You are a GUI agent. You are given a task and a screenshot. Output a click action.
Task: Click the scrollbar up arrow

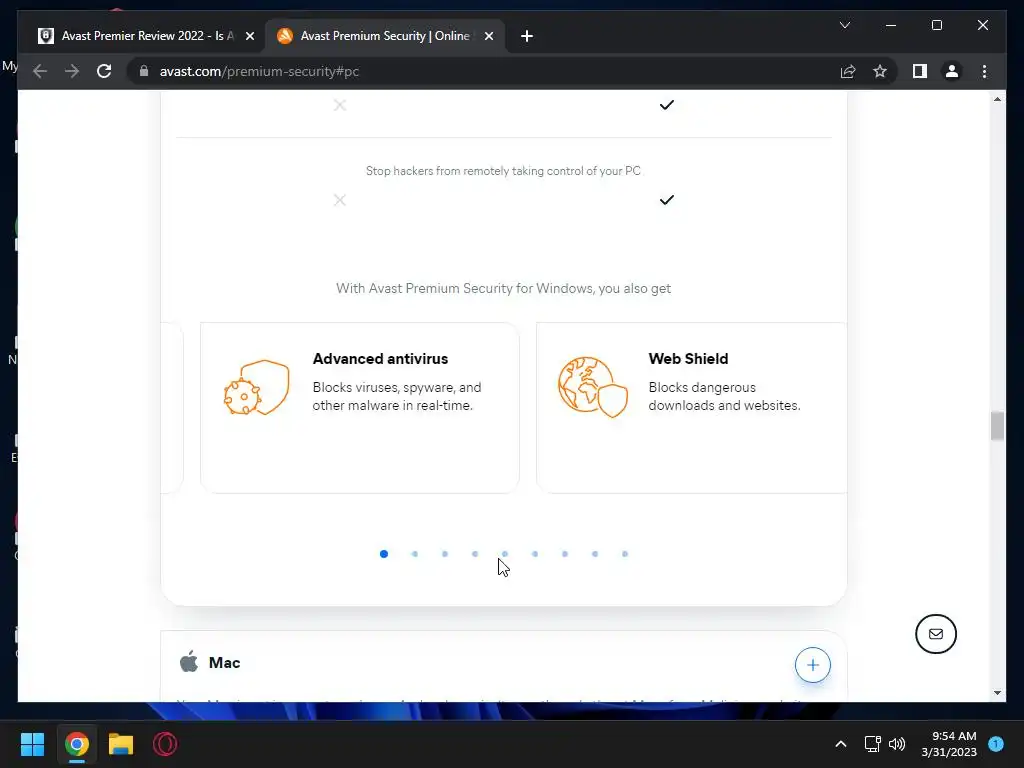coord(997,99)
